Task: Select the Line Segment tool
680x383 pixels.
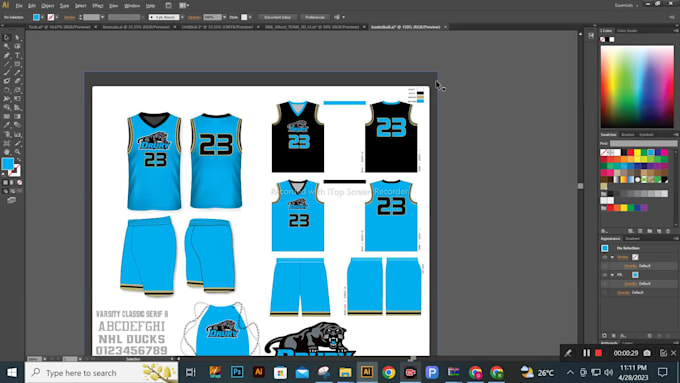Action: click(x=7, y=64)
